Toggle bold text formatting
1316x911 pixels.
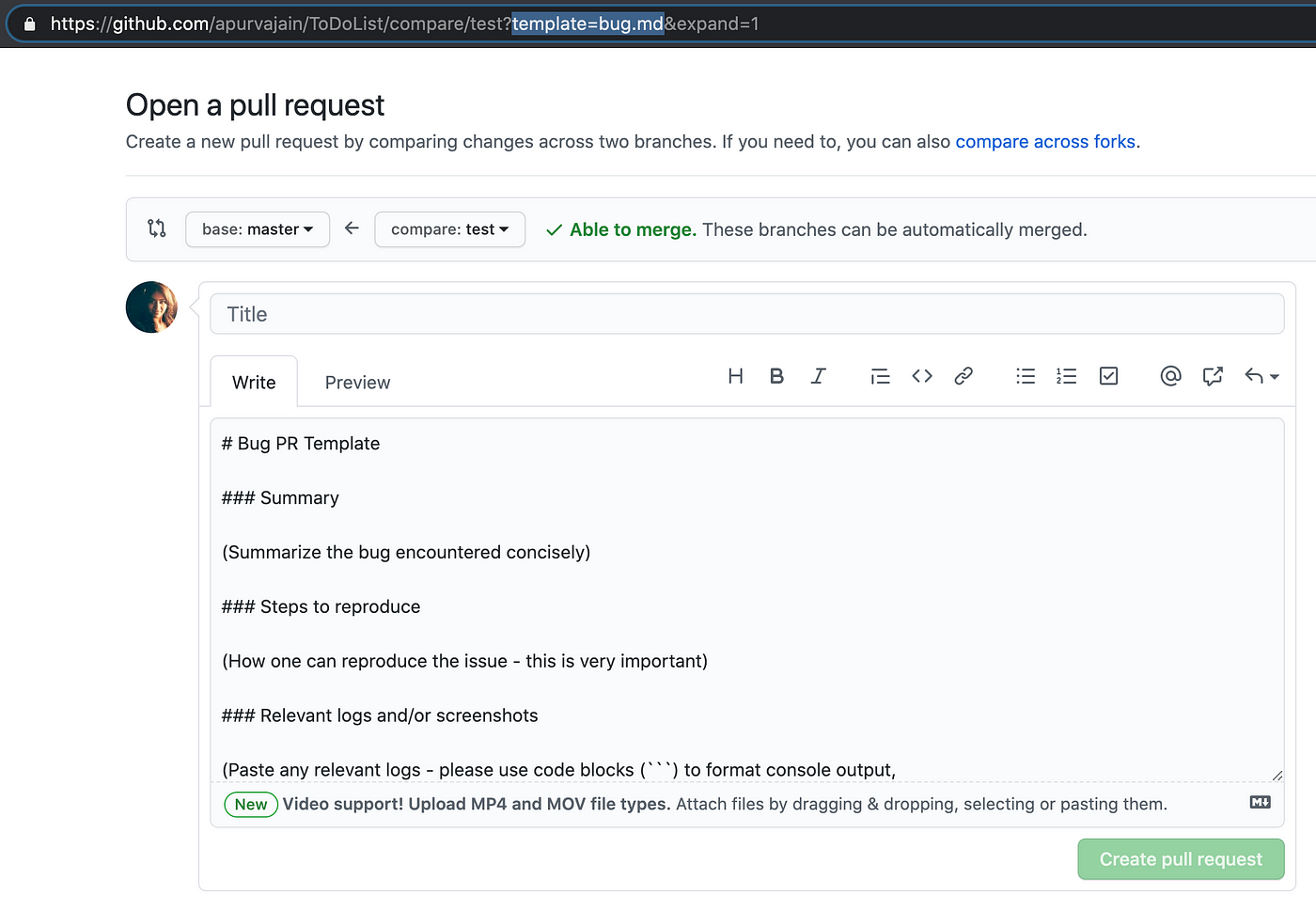click(776, 376)
